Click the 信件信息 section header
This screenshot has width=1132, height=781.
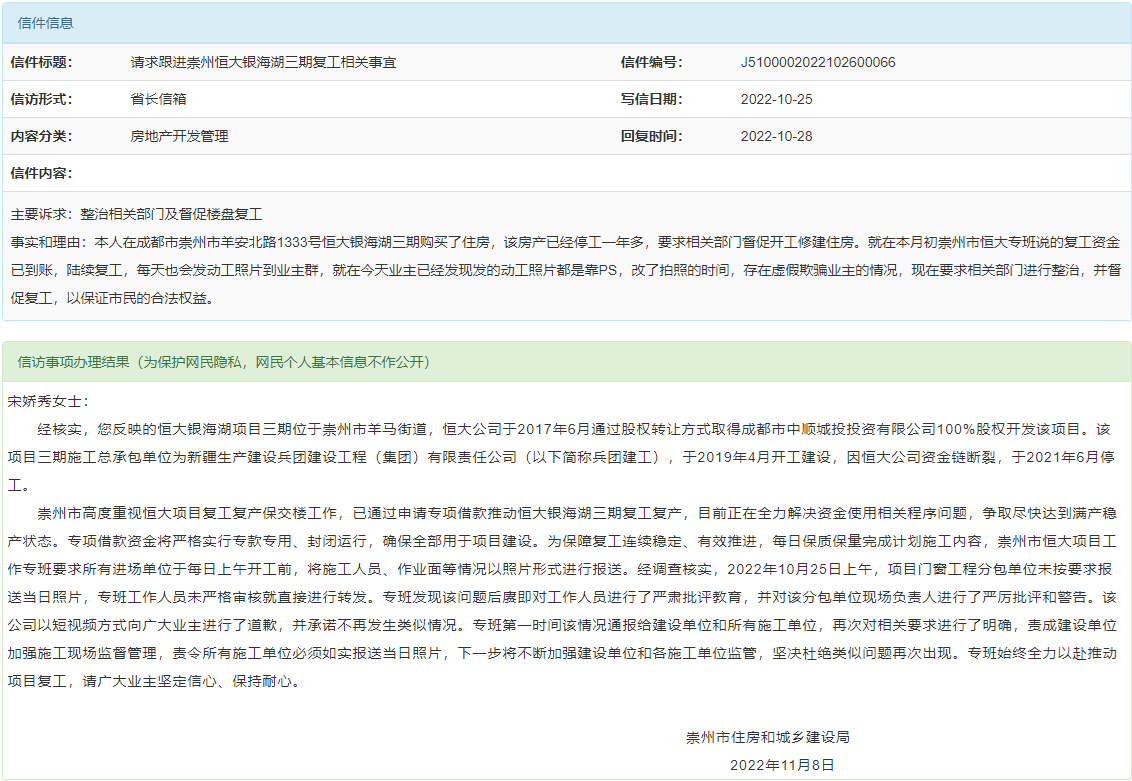pyautogui.click(x=46, y=23)
